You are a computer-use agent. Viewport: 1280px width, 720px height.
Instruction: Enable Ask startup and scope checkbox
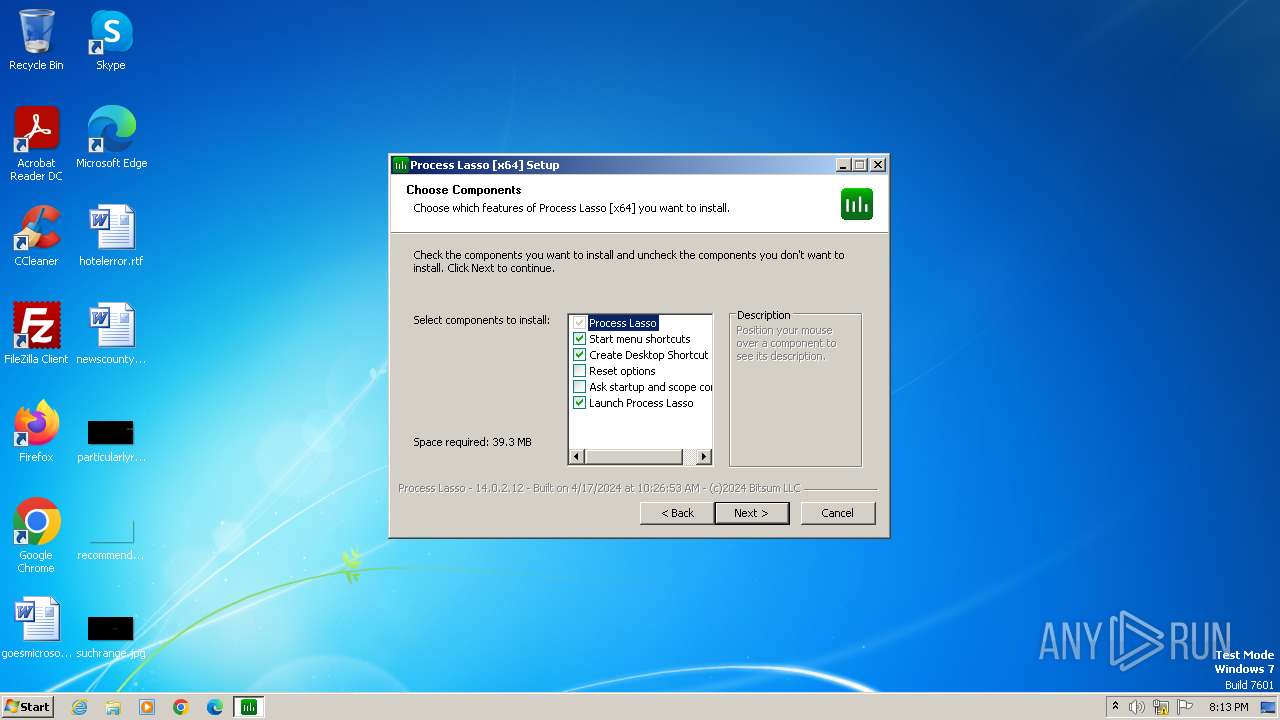tap(579, 387)
